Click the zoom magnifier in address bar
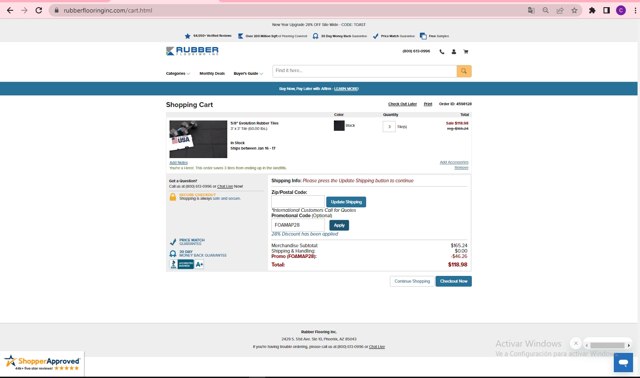 [x=545, y=10]
